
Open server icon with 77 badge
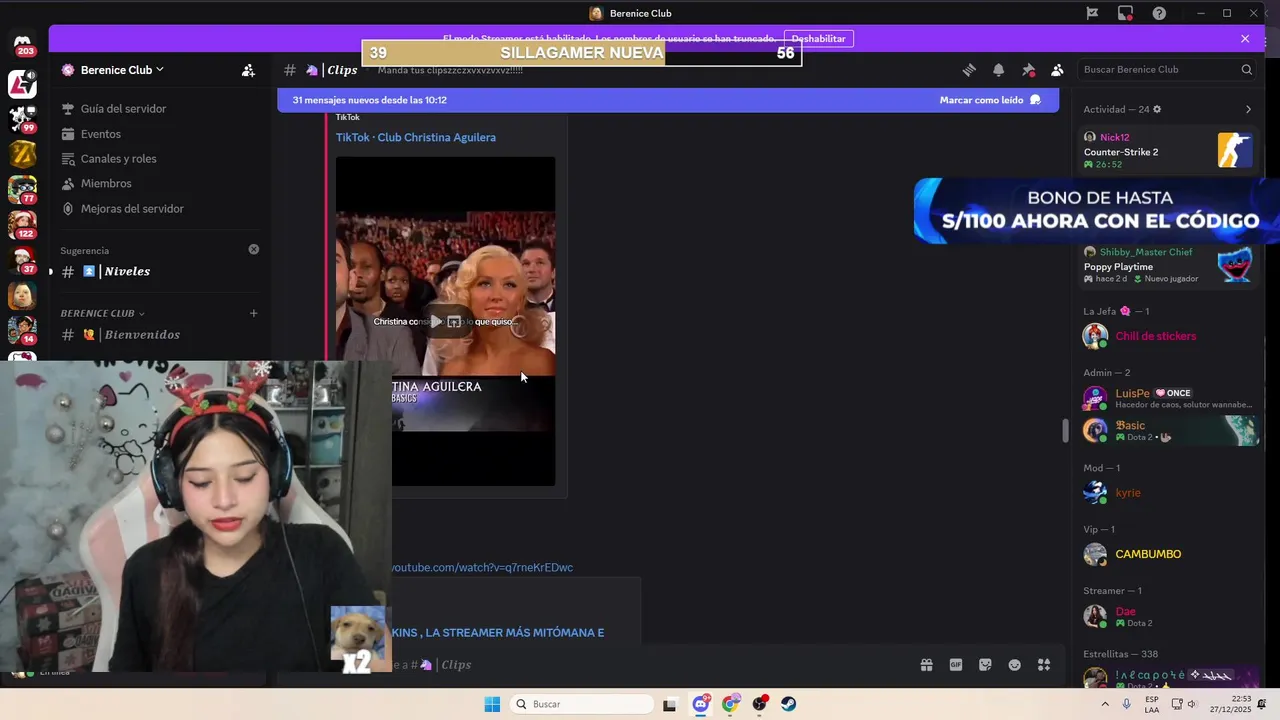23,189
